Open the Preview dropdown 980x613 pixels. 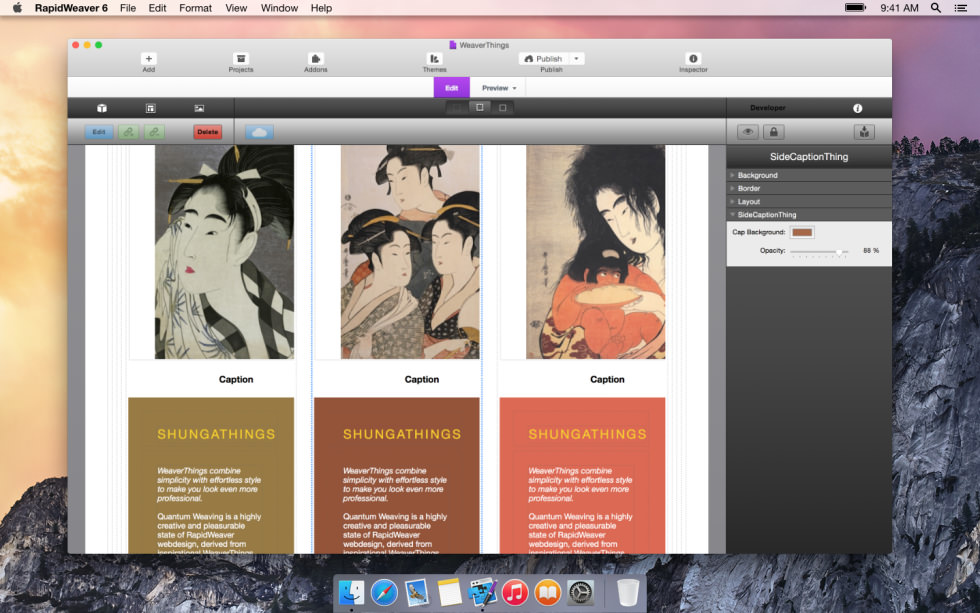[x=498, y=88]
